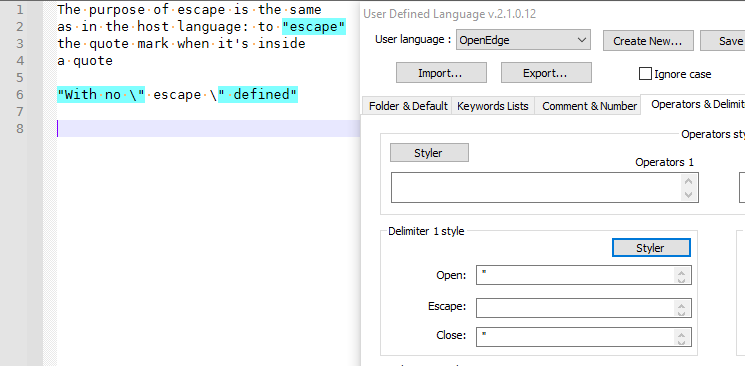Click line number 3 in the editor margin

(x=19, y=44)
